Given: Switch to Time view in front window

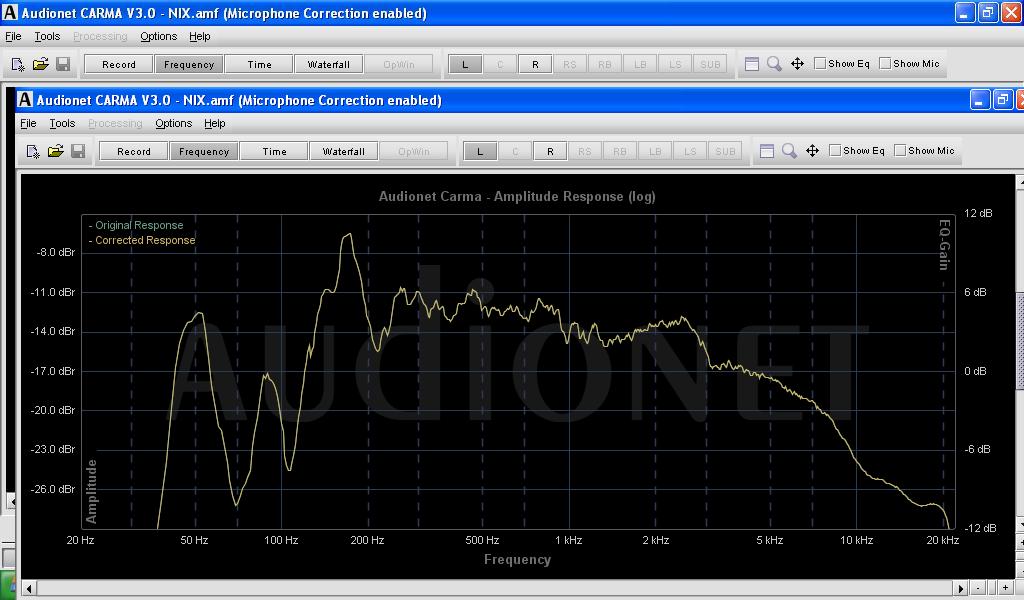Looking at the screenshot, I should point(274,151).
